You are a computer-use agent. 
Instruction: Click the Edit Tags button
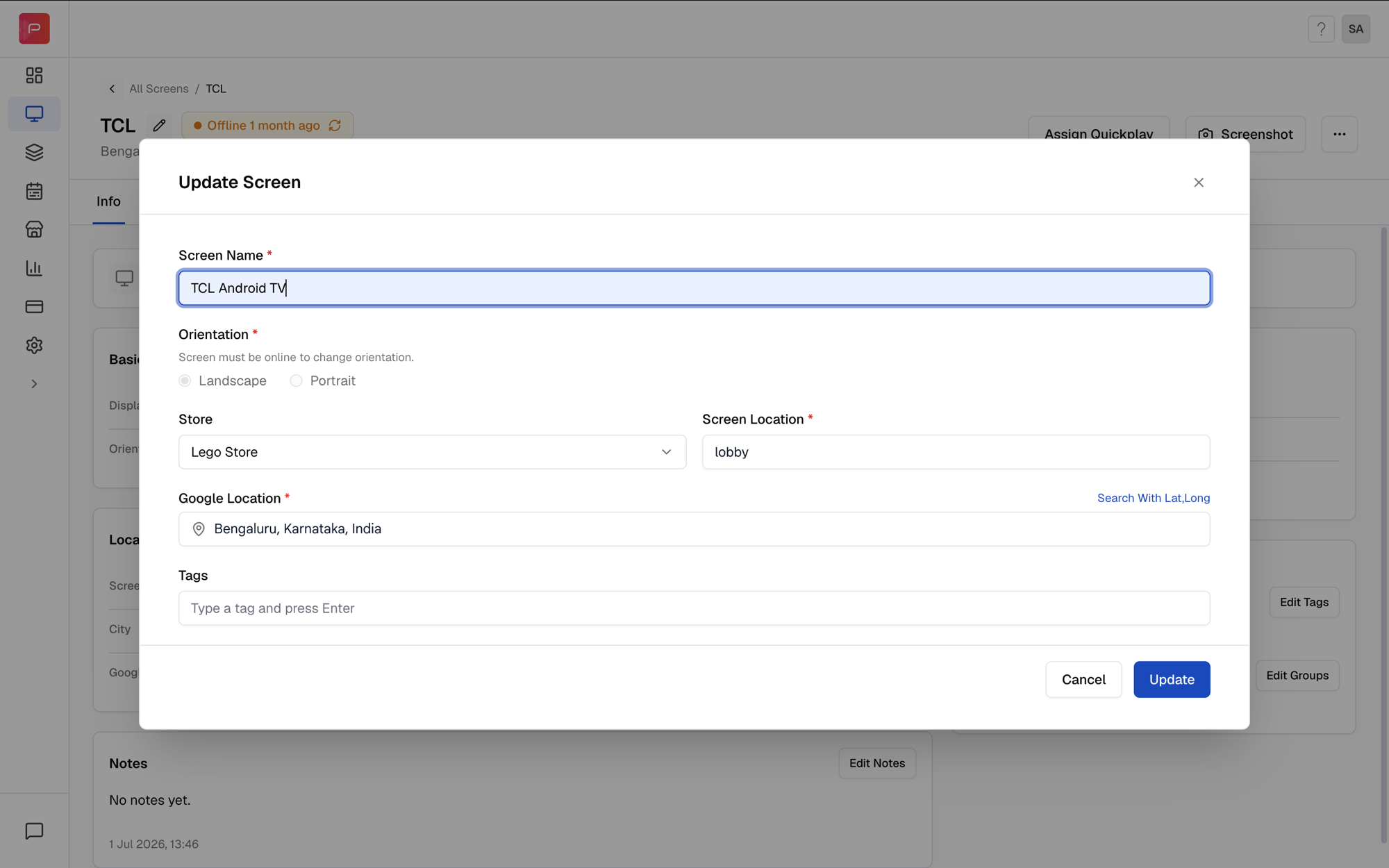click(1304, 602)
